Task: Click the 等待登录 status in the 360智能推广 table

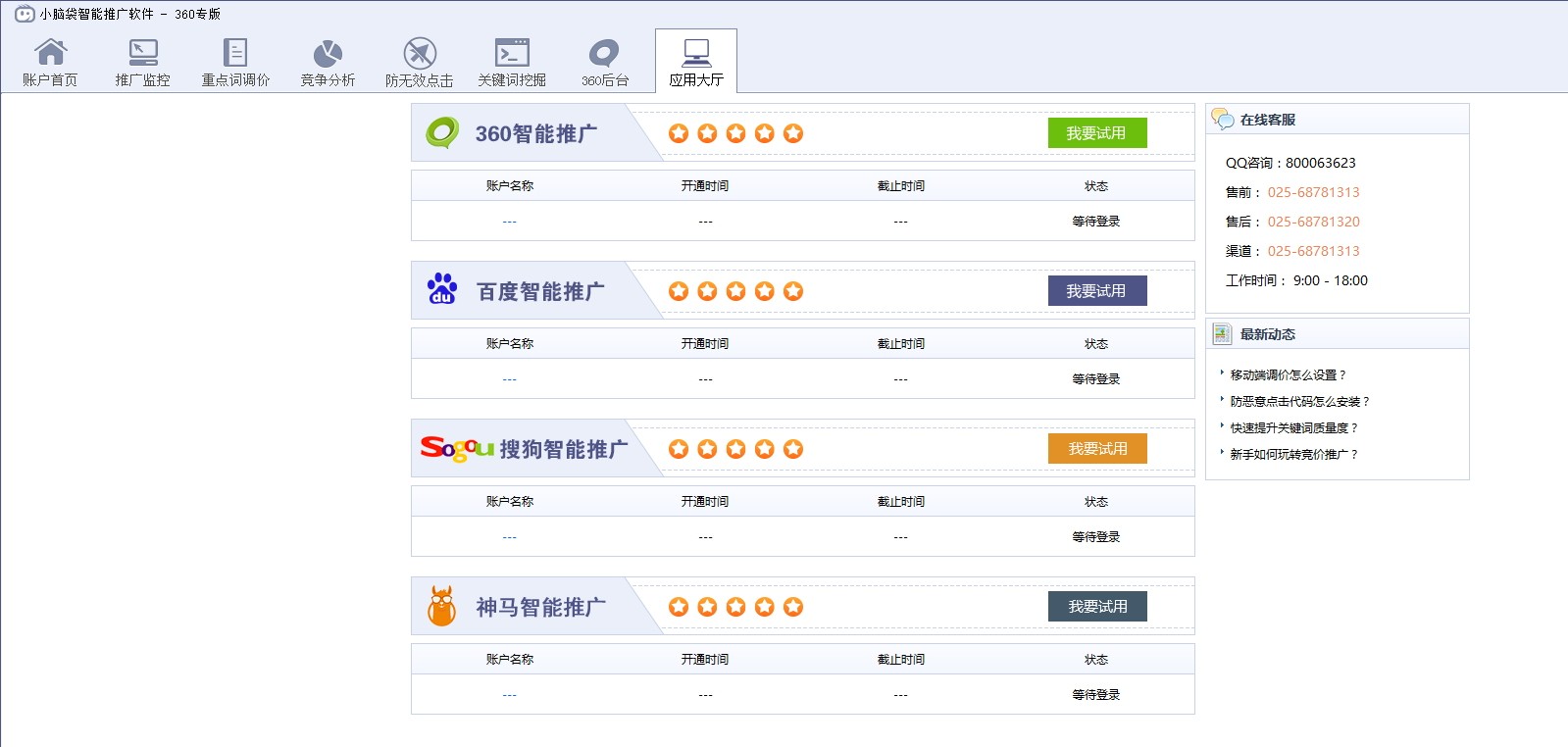Action: pos(1096,222)
